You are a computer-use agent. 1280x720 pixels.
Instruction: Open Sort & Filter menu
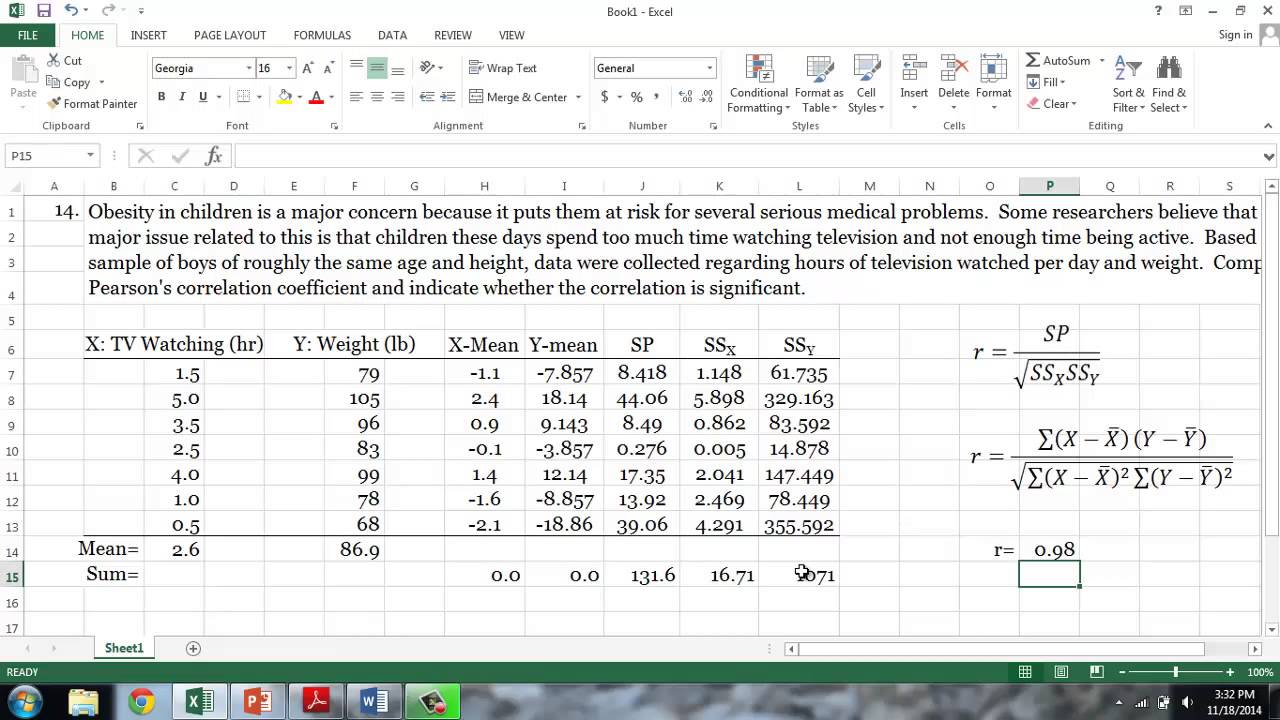point(1128,84)
